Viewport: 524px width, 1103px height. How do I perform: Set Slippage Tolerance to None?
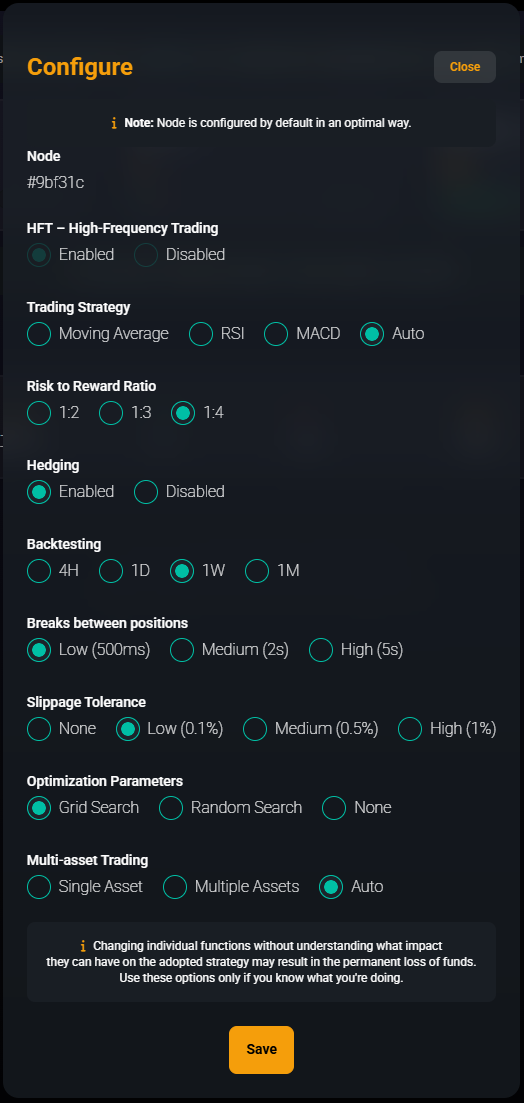pyautogui.click(x=39, y=729)
